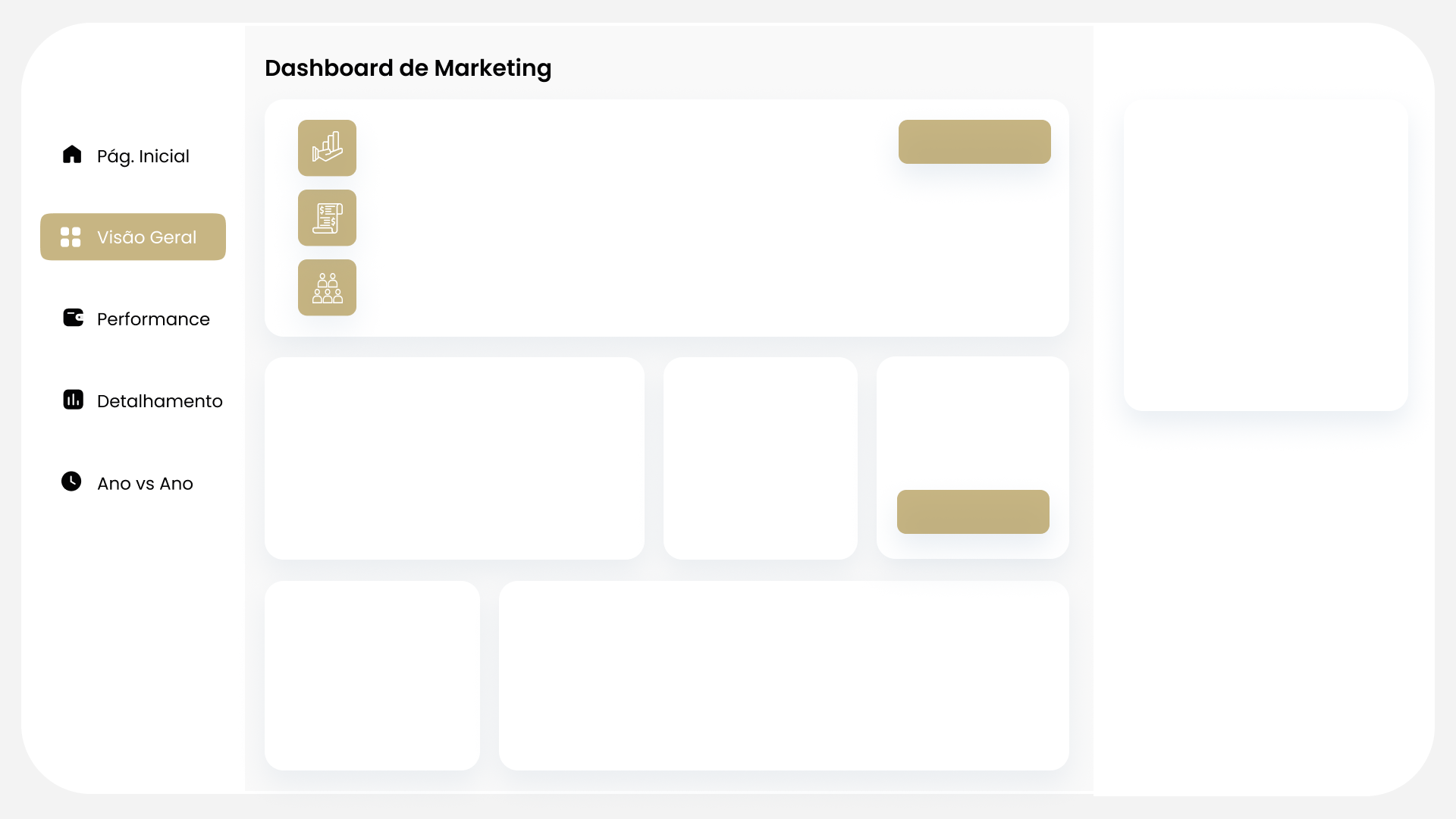Image resolution: width=1456 pixels, height=819 pixels.
Task: Switch to the Performance page
Action: pos(153,318)
